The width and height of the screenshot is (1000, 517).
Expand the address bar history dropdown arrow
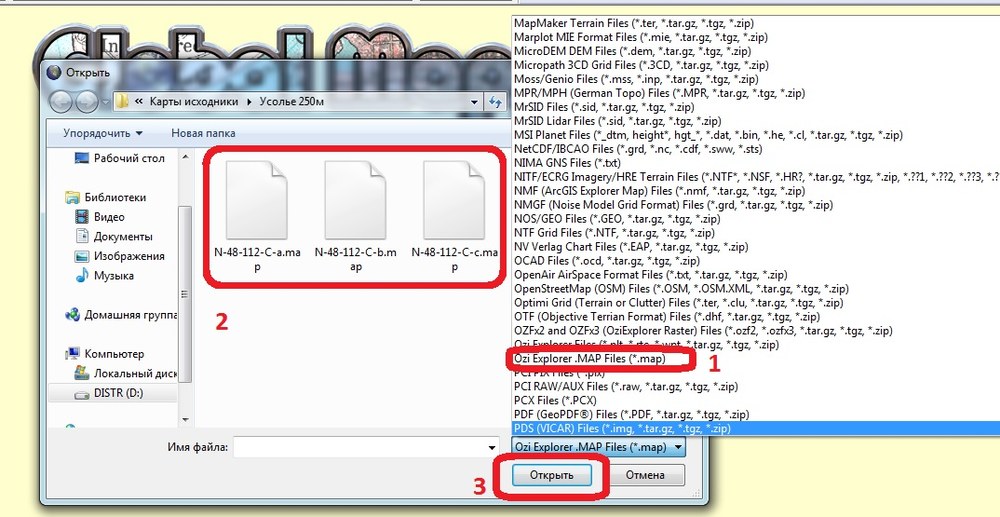point(474,101)
